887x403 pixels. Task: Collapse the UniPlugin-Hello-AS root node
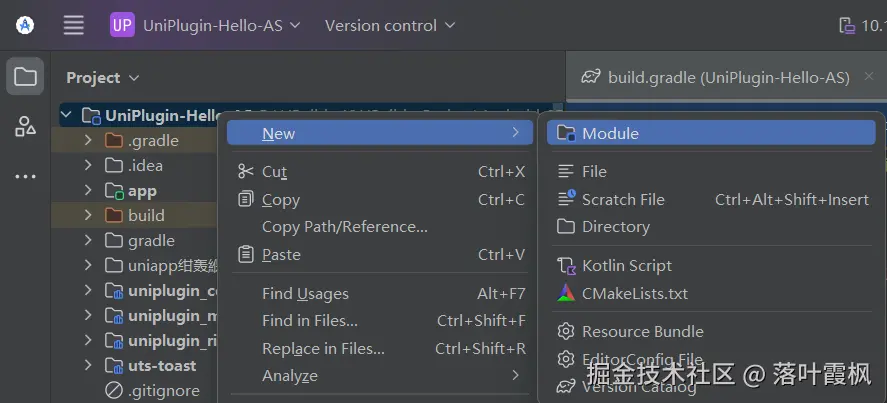click(66, 116)
